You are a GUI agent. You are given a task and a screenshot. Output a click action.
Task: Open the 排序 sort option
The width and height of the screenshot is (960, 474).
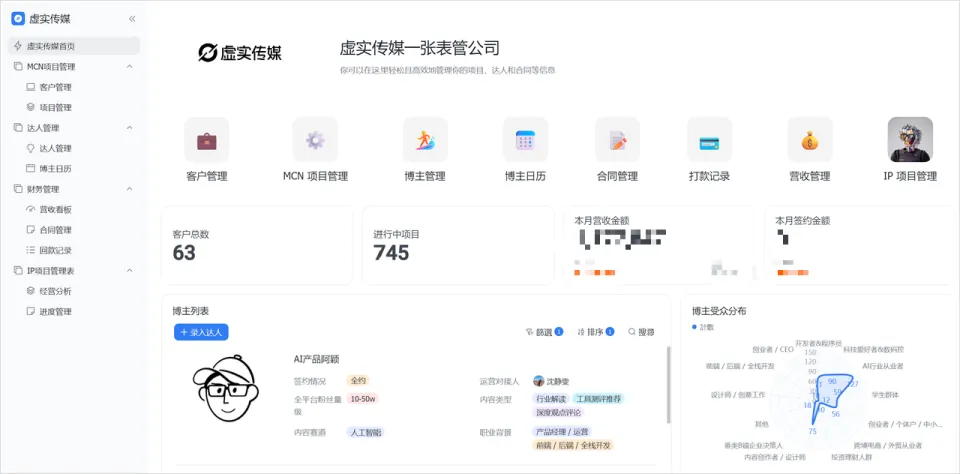pos(595,332)
